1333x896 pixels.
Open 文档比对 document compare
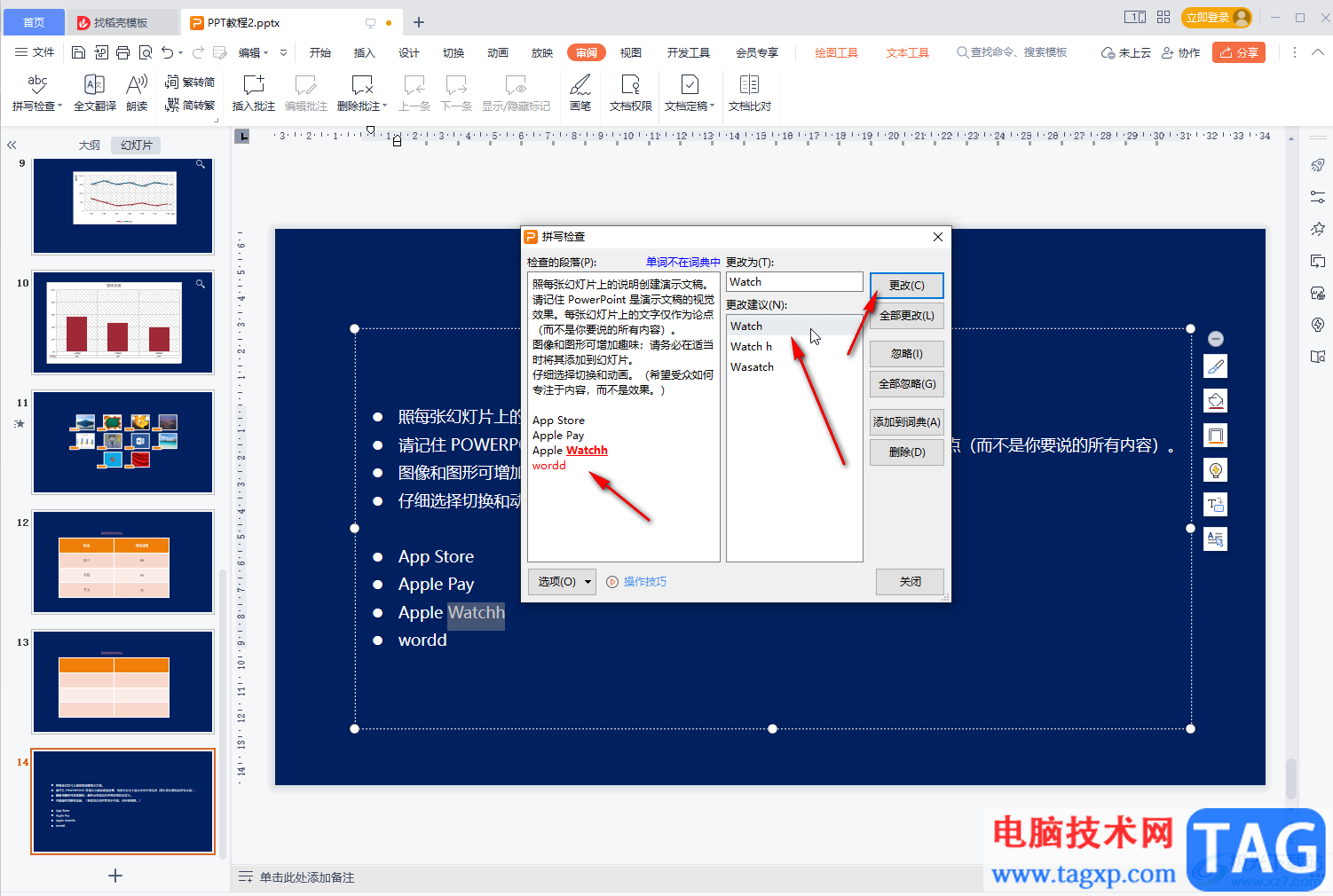click(749, 92)
